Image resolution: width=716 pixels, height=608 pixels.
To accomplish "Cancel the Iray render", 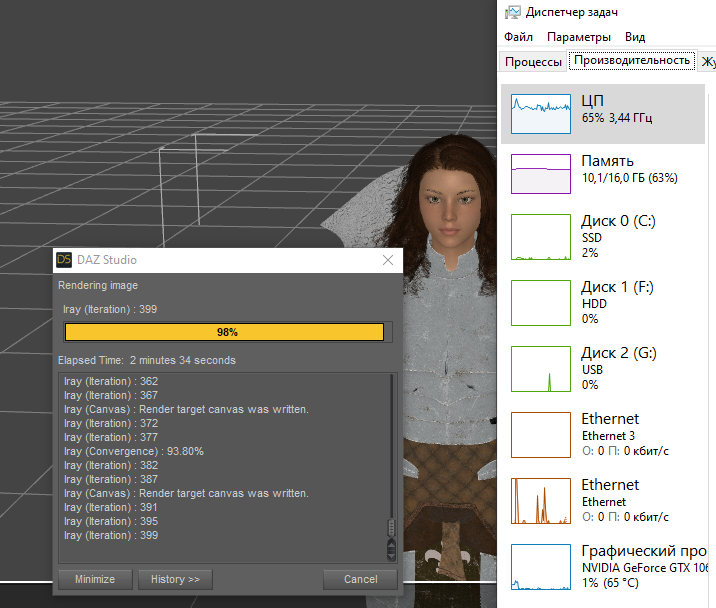I will coord(360,579).
